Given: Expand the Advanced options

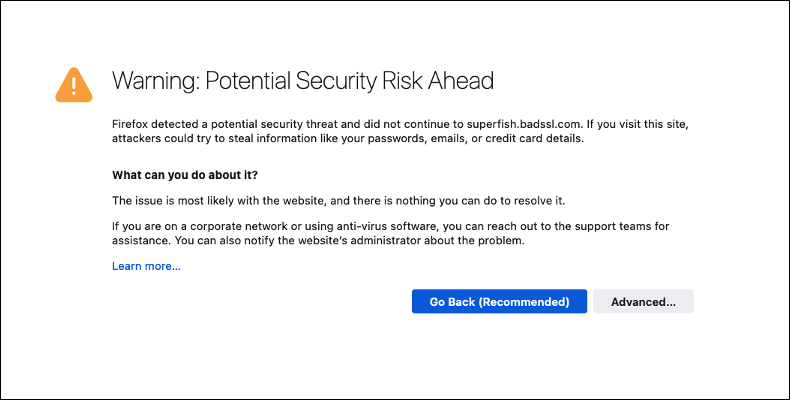Looking at the screenshot, I should point(643,301).
